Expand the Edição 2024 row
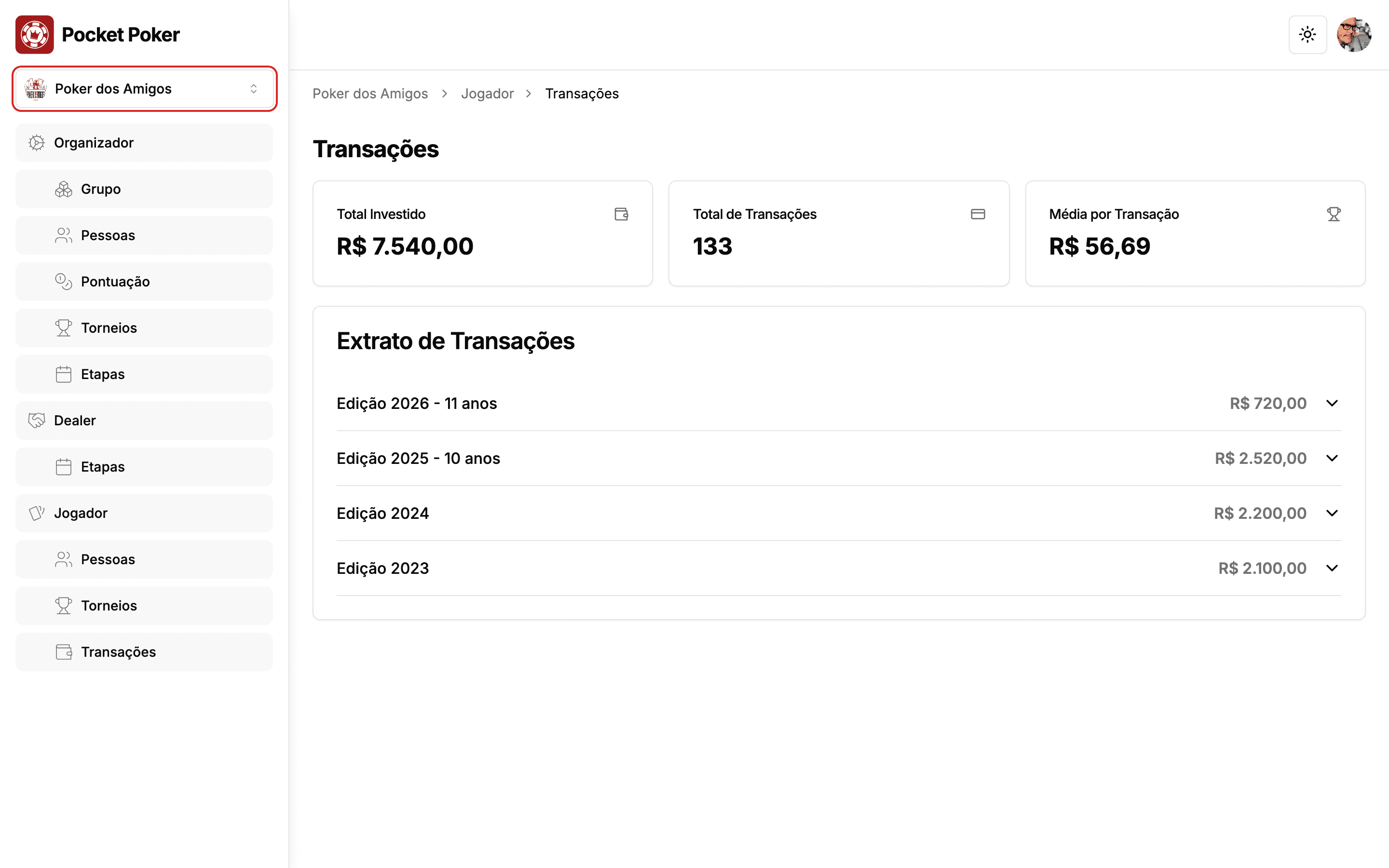 (x=839, y=513)
